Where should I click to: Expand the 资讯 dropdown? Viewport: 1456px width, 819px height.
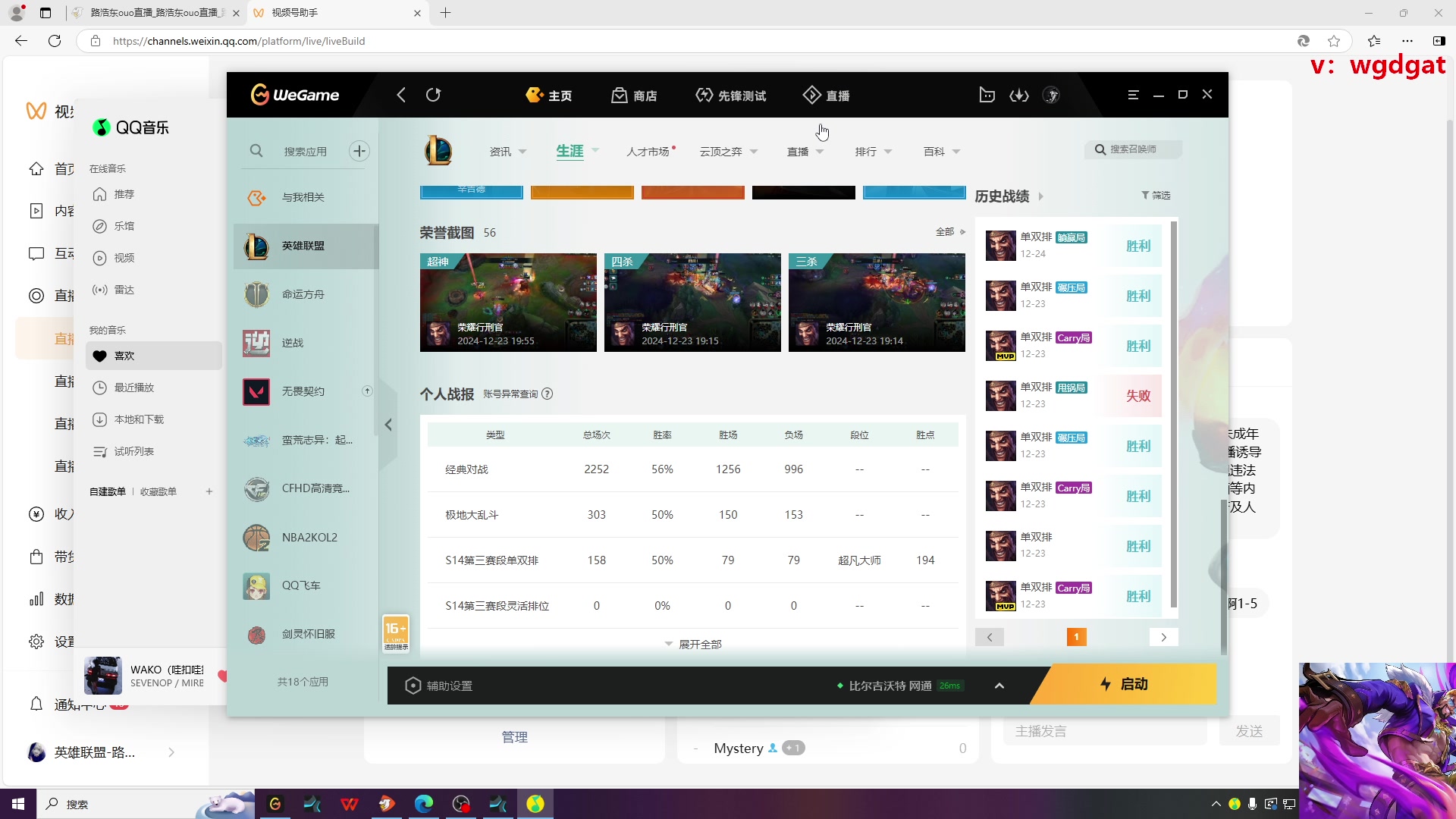pos(523,152)
